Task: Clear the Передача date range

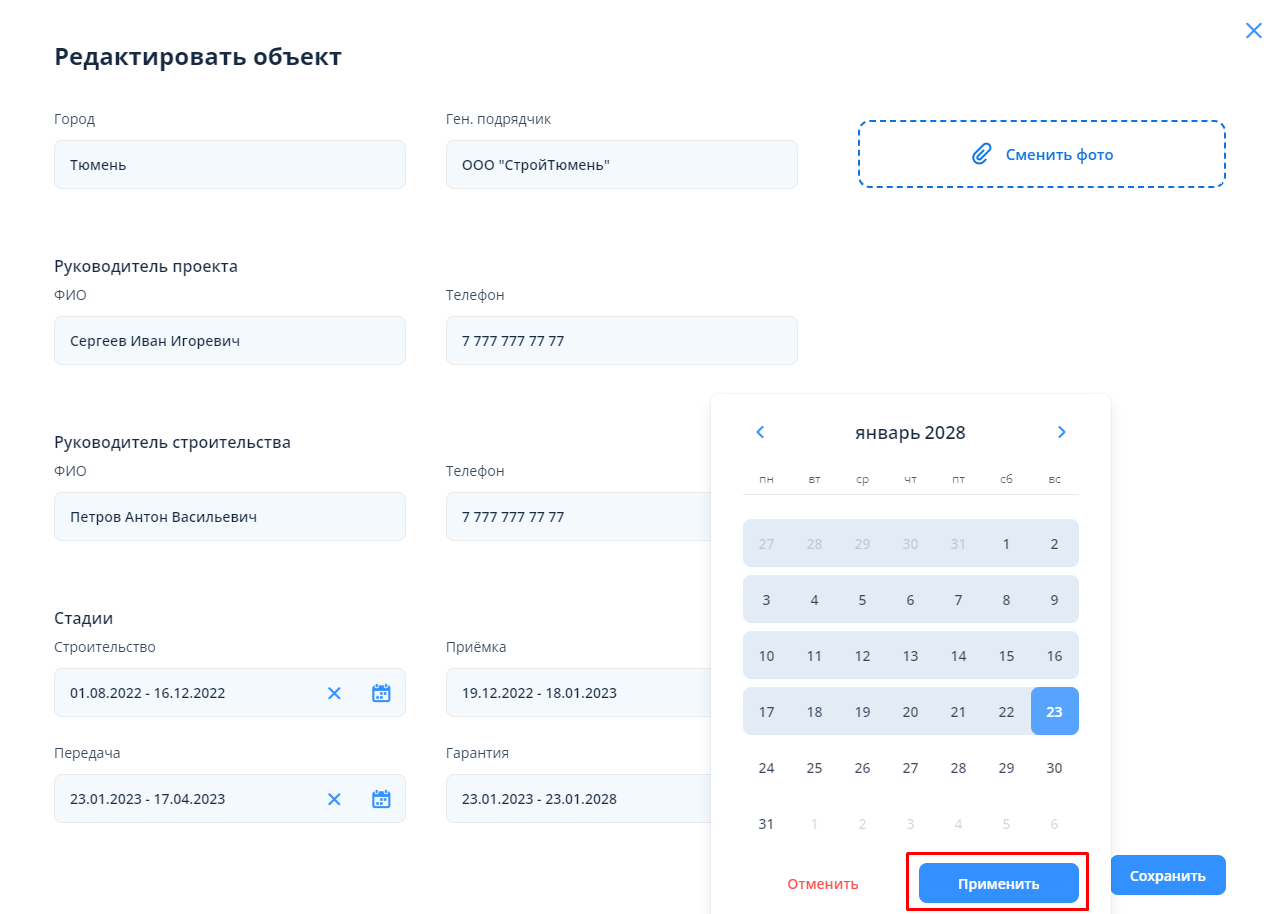Action: pyautogui.click(x=334, y=799)
